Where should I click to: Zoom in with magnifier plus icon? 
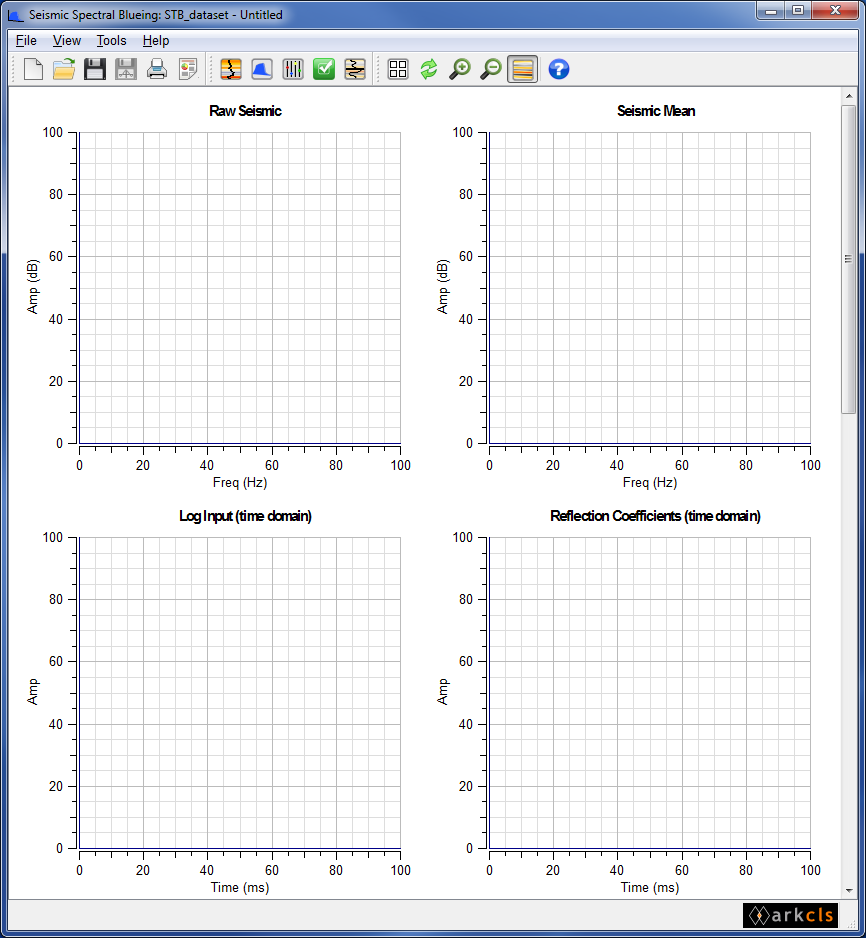click(x=460, y=69)
